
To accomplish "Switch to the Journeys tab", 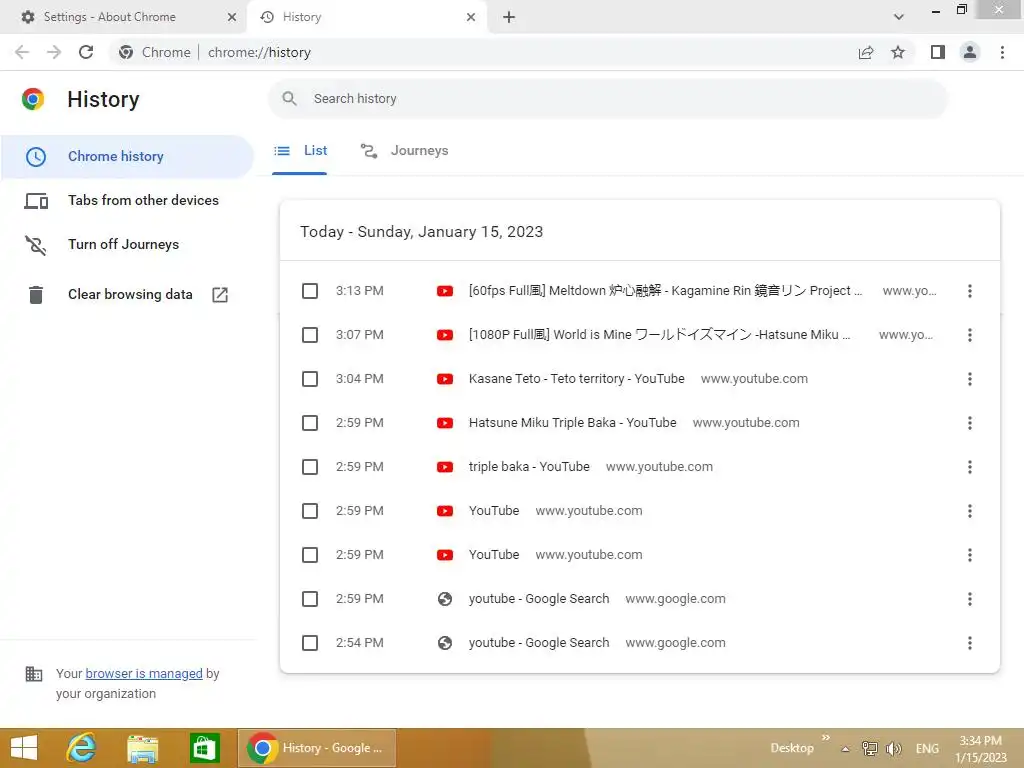I will 404,151.
